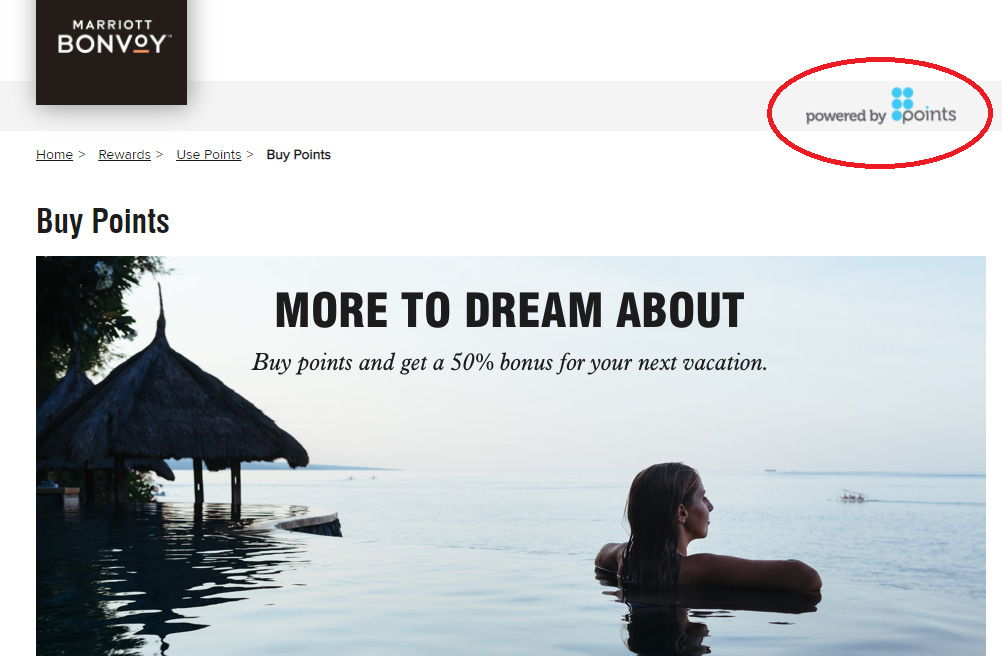Click the chevron after Rewards breadcrumb
Image resolution: width=1002 pixels, height=670 pixels.
point(160,155)
